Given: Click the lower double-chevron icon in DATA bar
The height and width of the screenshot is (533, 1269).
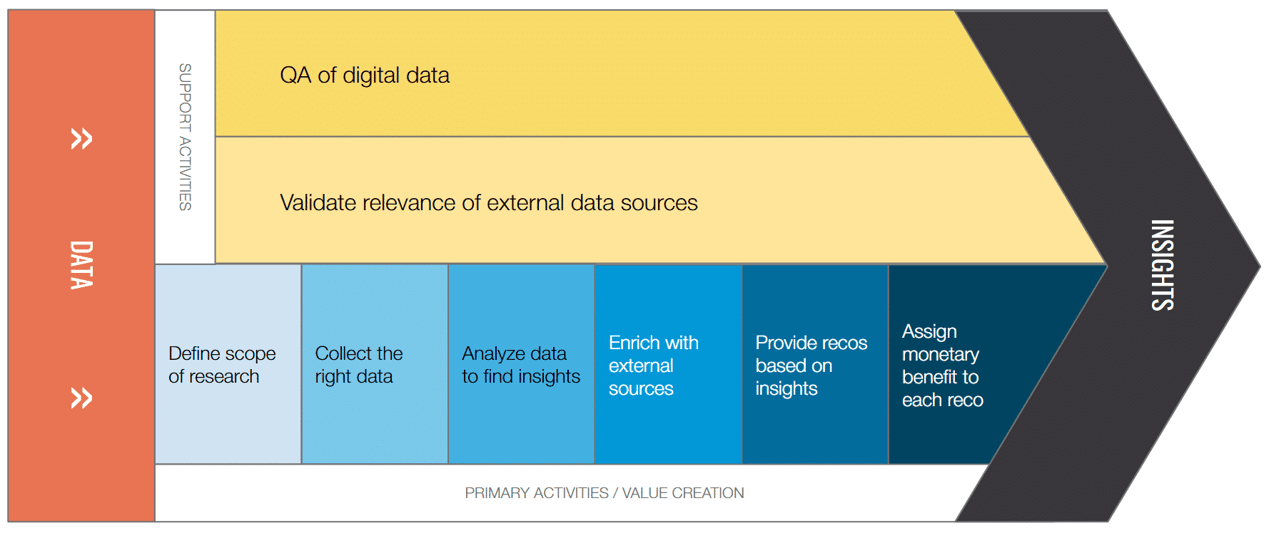Looking at the screenshot, I should 81,398.
